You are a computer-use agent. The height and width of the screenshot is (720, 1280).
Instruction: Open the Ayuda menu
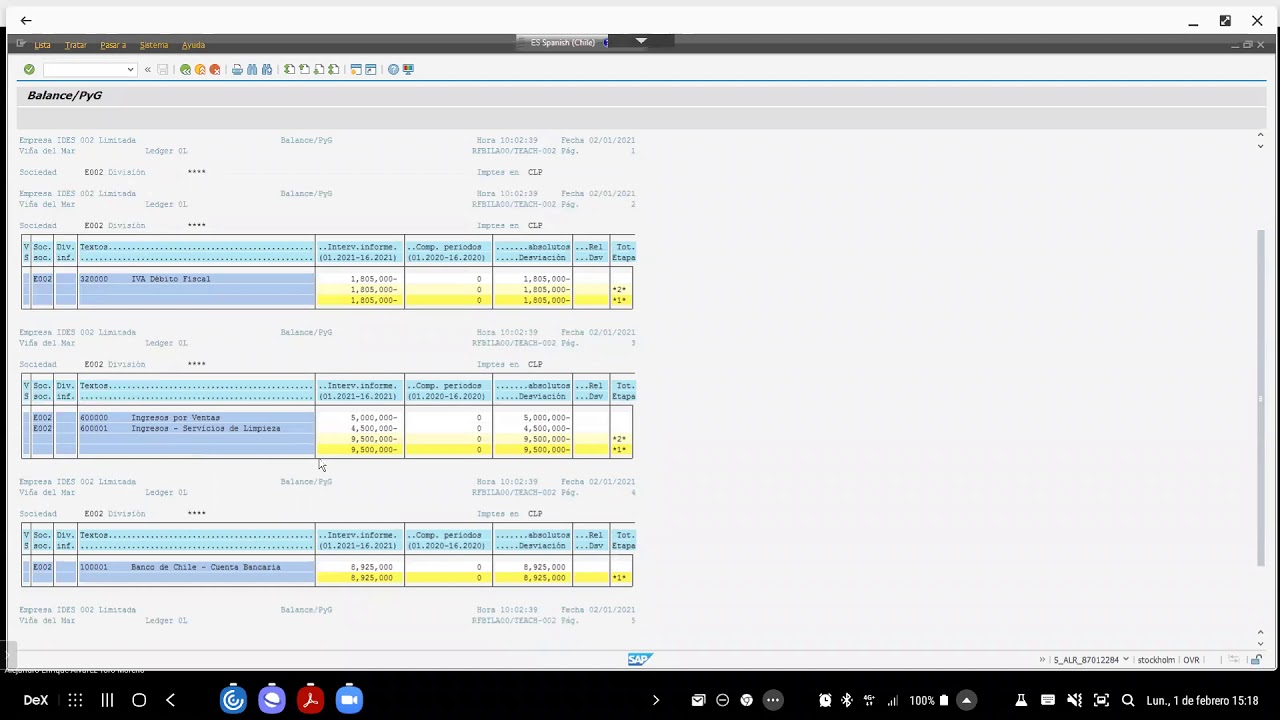[x=193, y=45]
